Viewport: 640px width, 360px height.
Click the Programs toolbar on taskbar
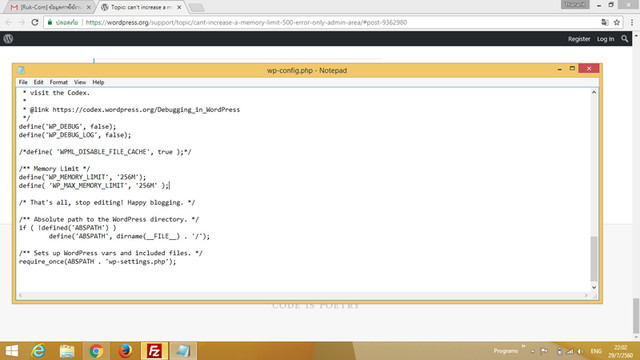pyautogui.click(x=506, y=351)
